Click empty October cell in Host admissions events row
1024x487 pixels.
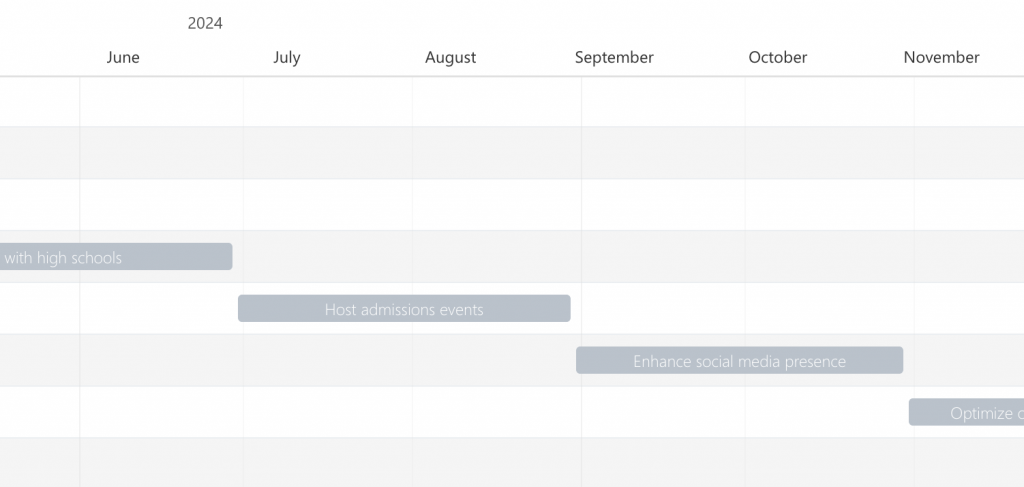click(x=829, y=308)
